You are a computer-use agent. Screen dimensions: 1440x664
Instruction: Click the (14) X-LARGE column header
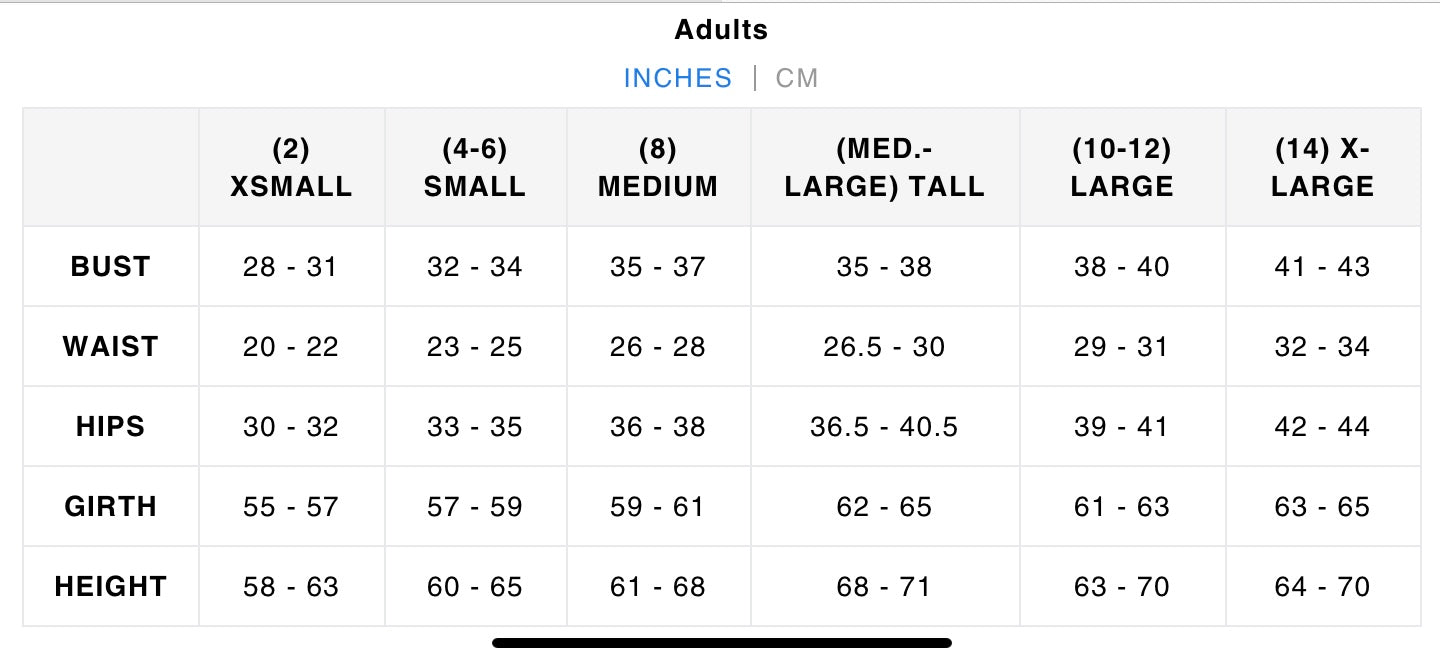pos(1323,168)
